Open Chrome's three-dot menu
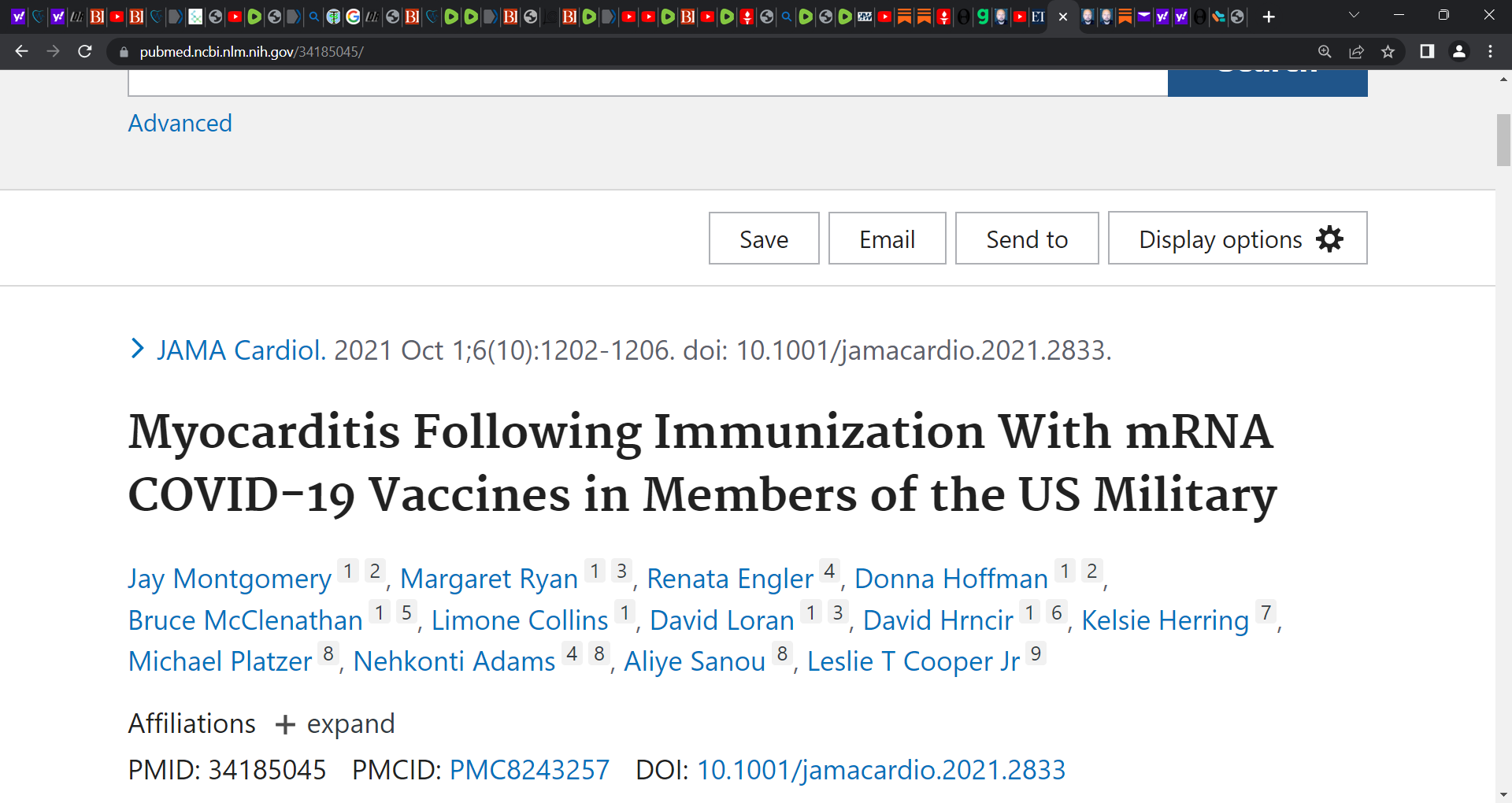The height and width of the screenshot is (803, 1512). click(x=1490, y=51)
